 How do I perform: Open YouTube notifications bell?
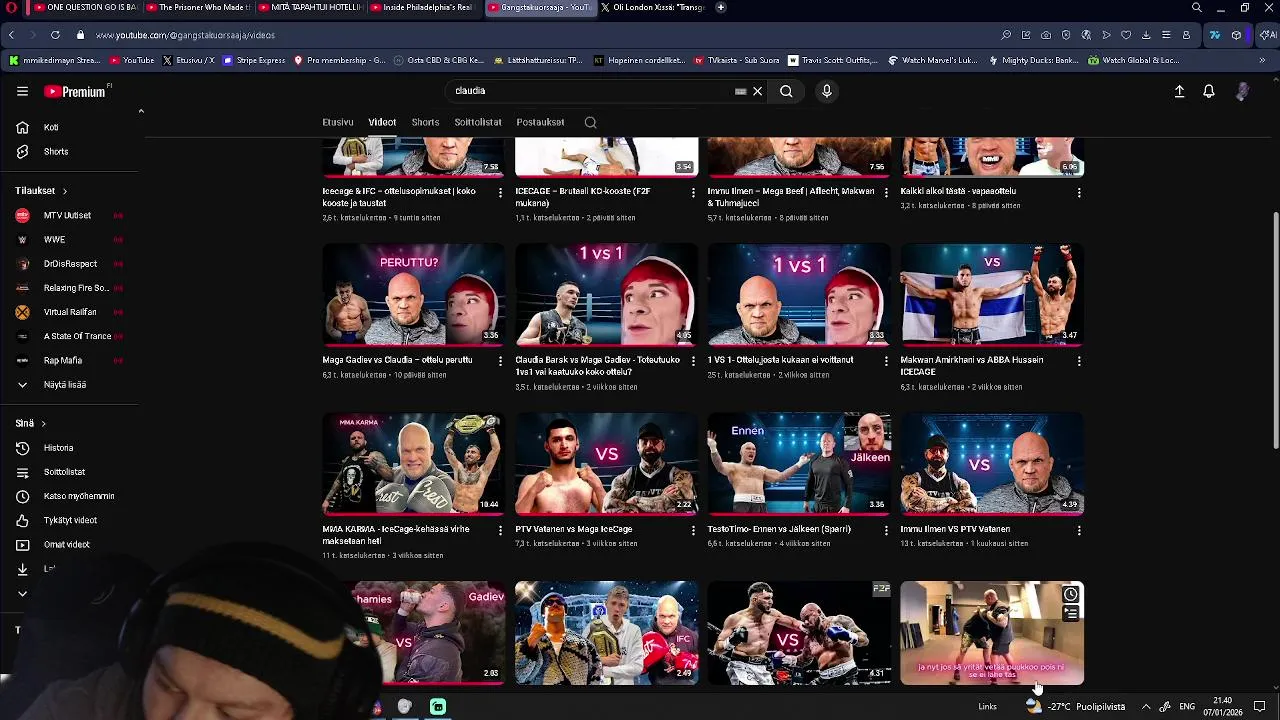click(x=1208, y=91)
